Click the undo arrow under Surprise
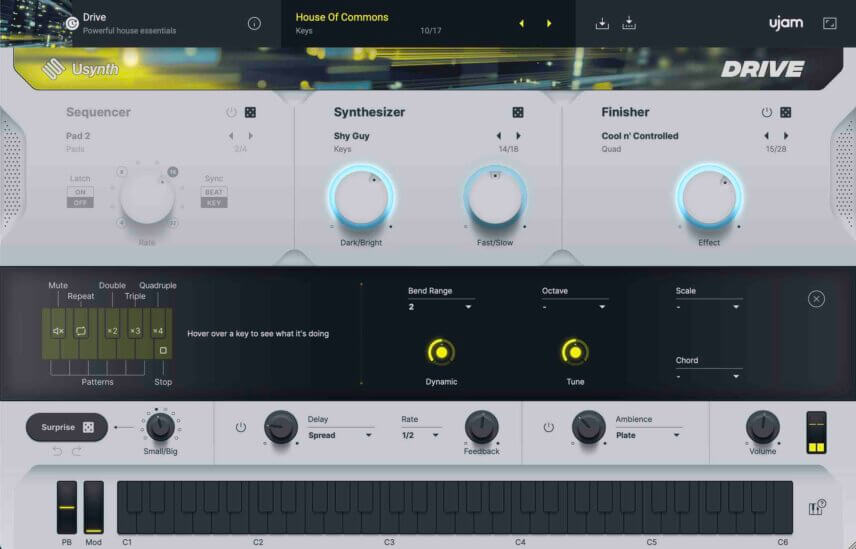Image resolution: width=856 pixels, height=549 pixels. point(57,451)
